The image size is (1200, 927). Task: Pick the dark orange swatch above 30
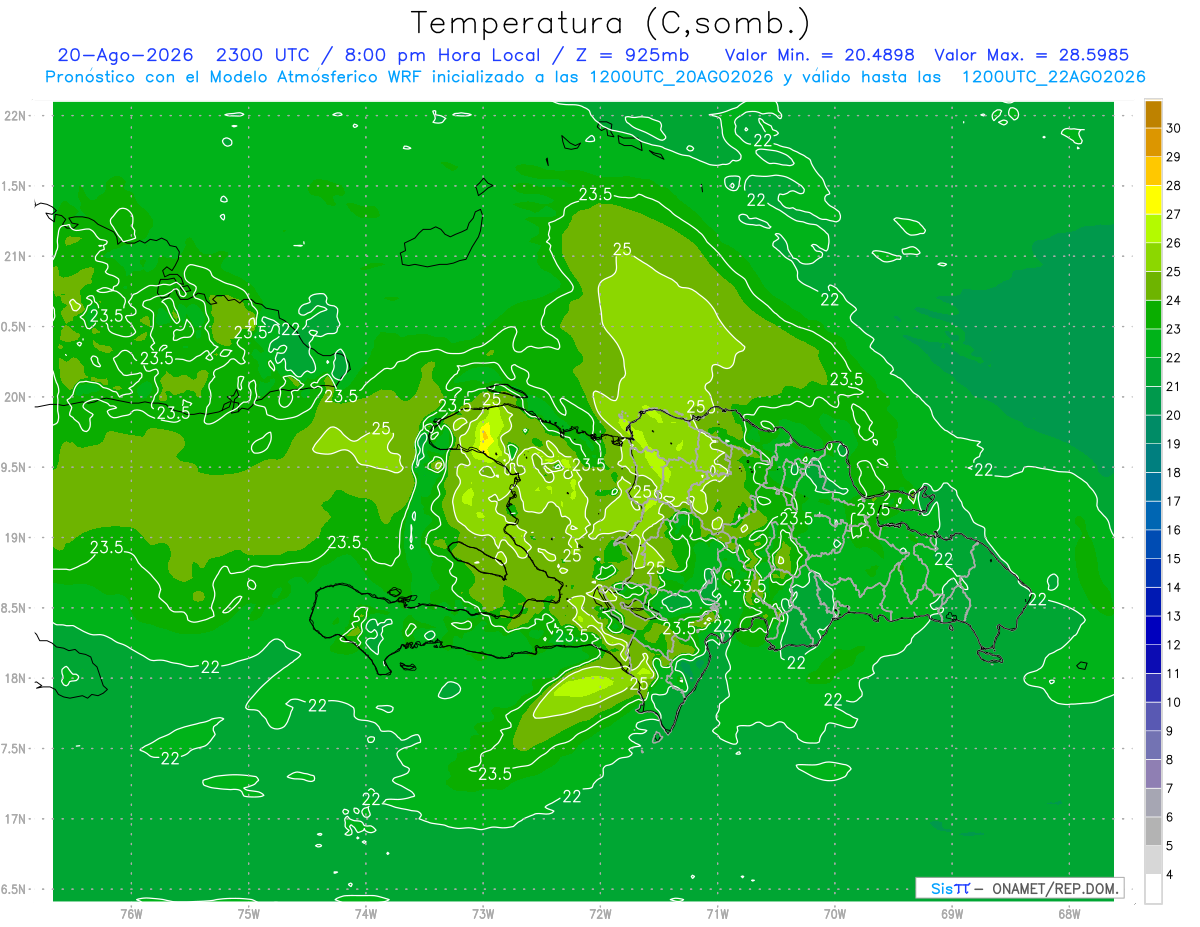(1153, 114)
